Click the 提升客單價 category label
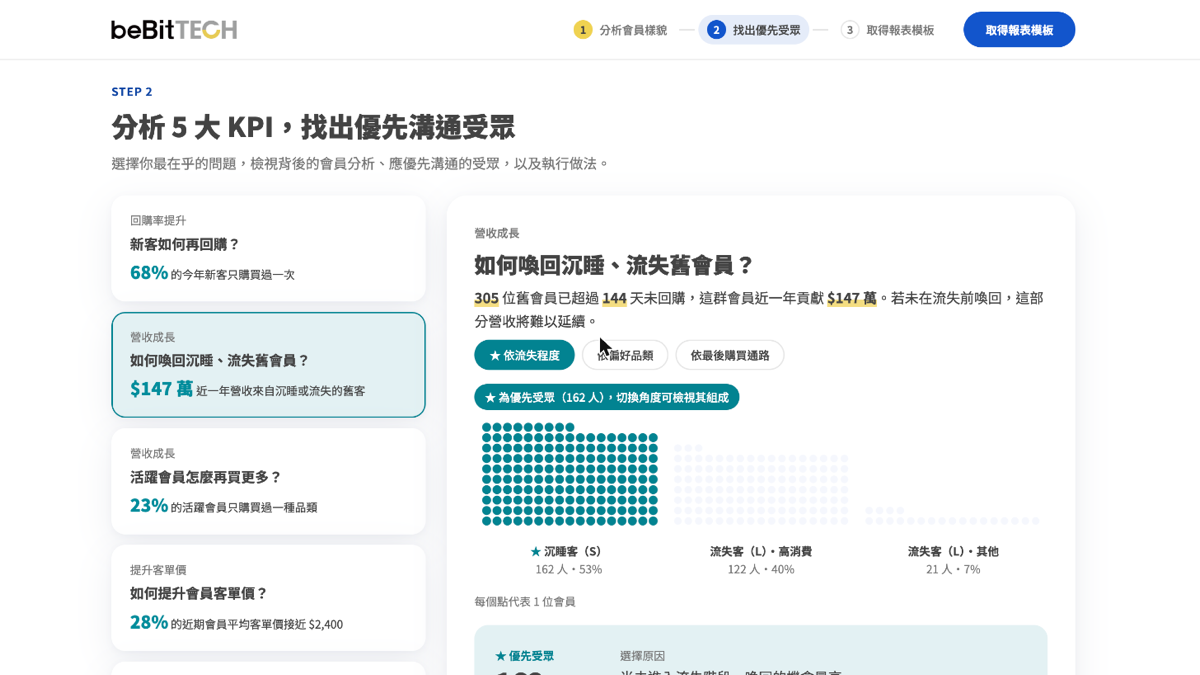This screenshot has width=1200, height=675. click(158, 570)
